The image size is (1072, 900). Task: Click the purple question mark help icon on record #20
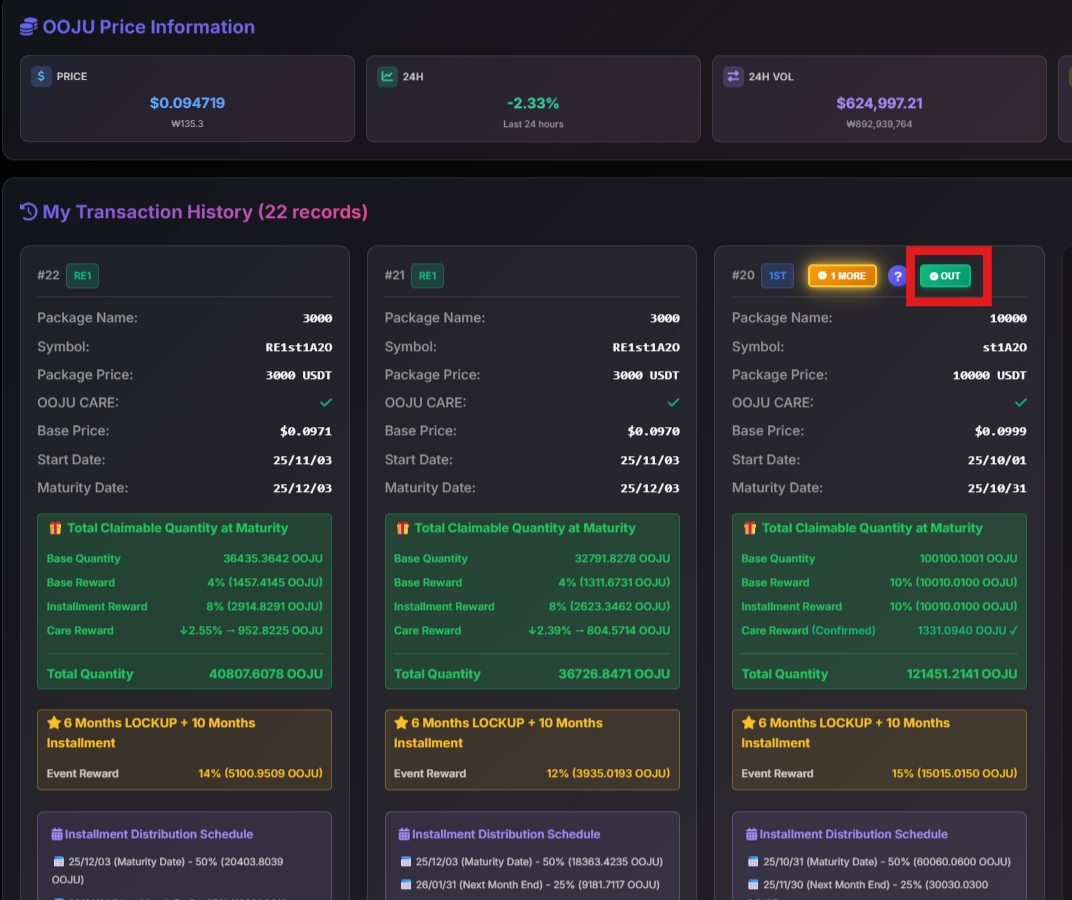pos(897,276)
